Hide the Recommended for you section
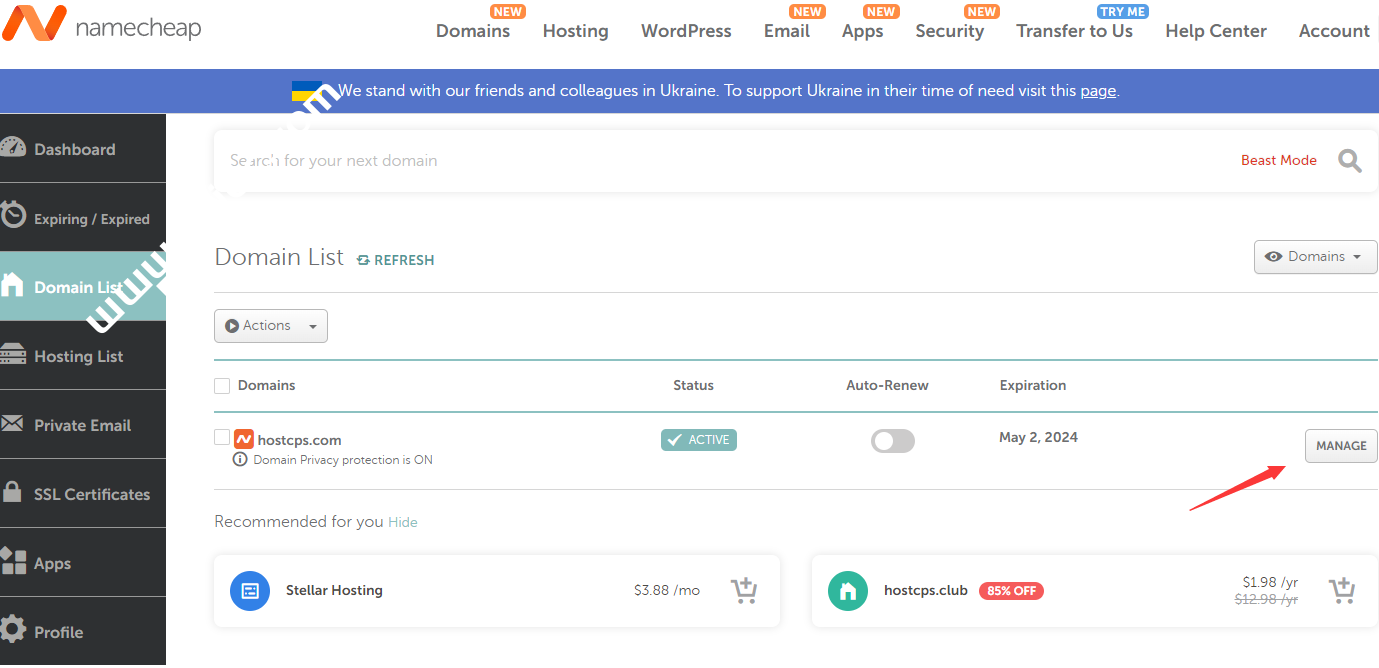 [x=403, y=522]
